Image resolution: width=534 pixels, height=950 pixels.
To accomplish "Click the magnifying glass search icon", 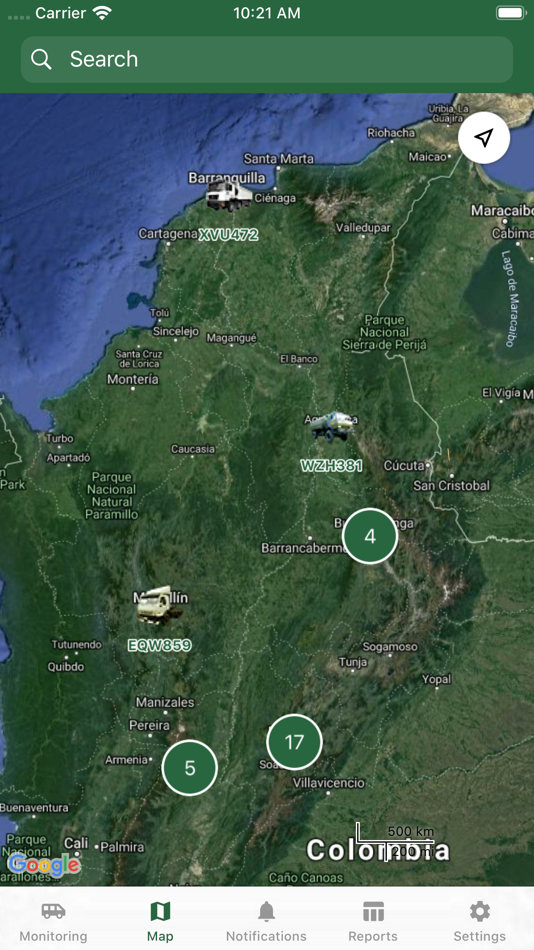I will pyautogui.click(x=41, y=59).
